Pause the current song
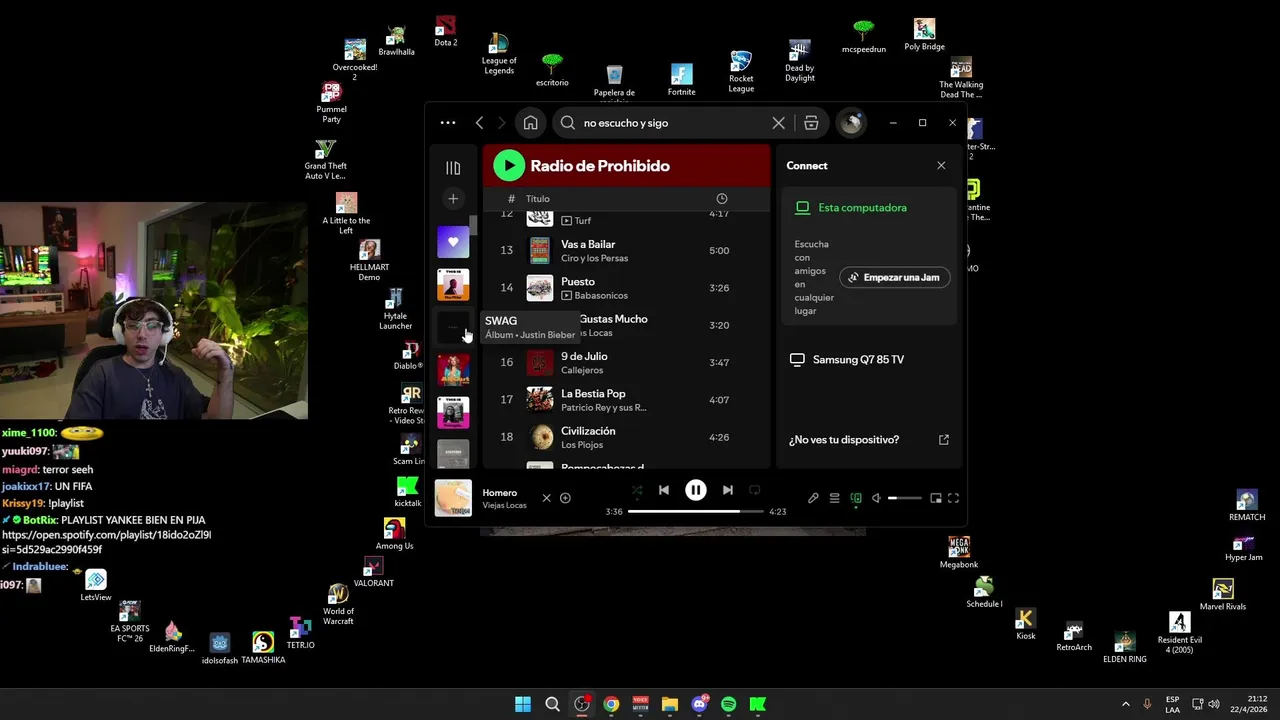The height and width of the screenshot is (720, 1280). point(695,490)
